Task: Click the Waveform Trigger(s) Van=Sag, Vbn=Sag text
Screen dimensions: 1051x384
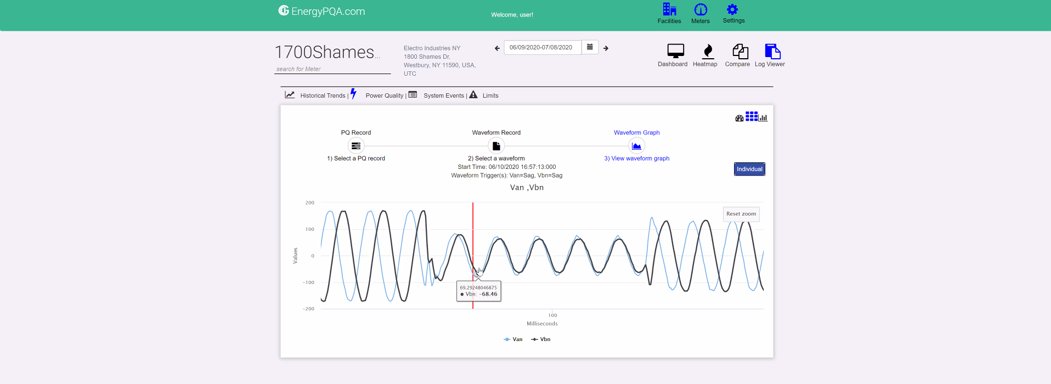Action: pos(507,176)
